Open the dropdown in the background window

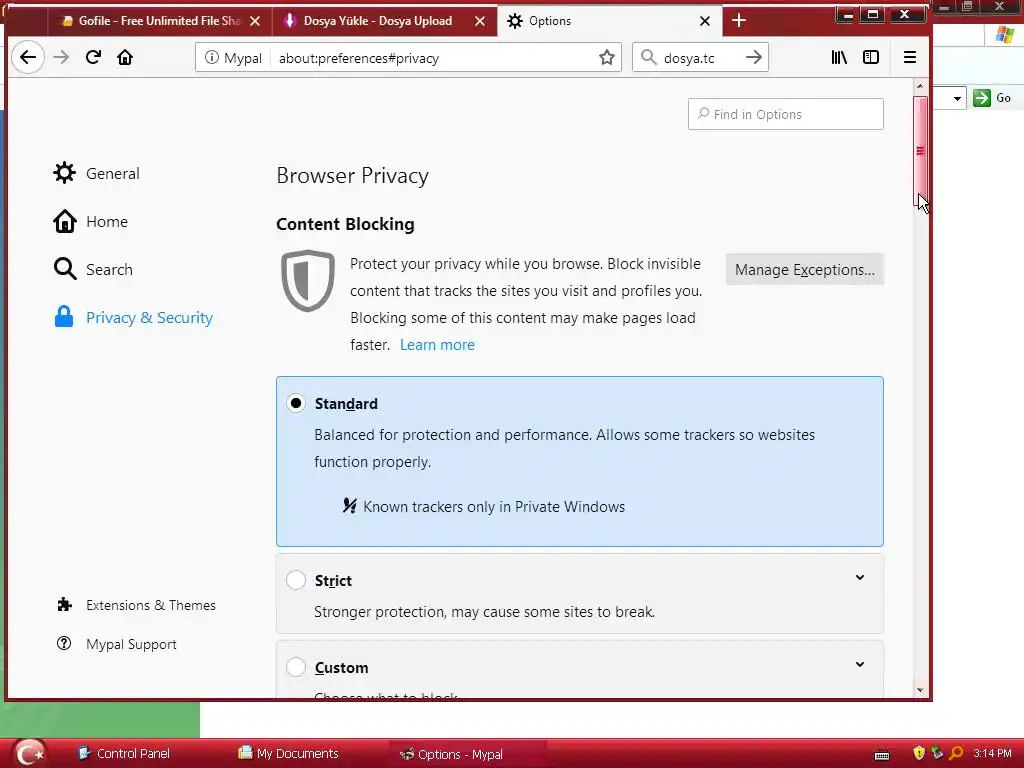[x=957, y=99]
